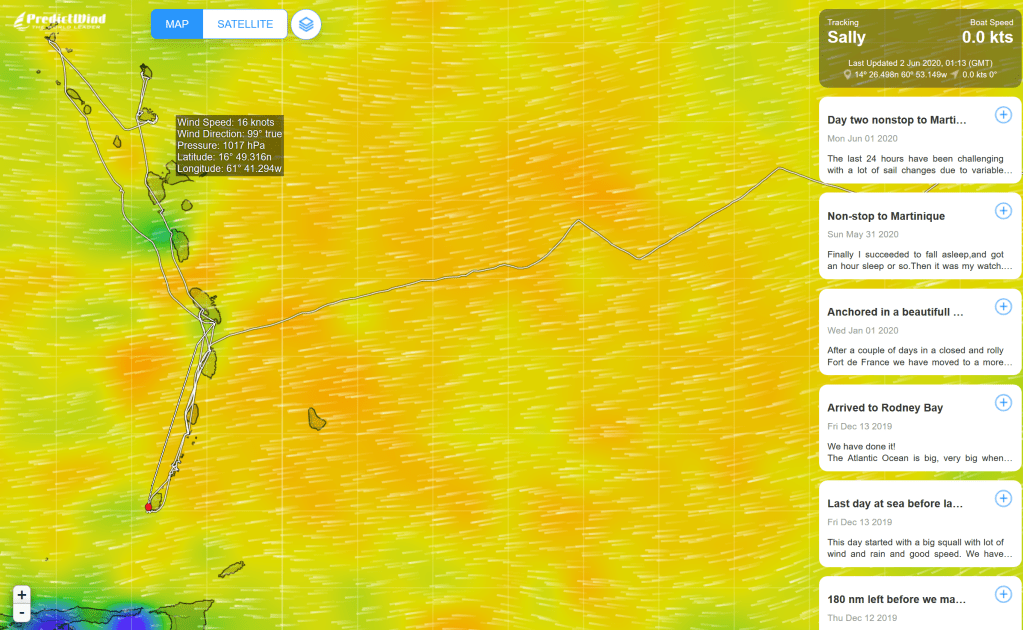
Task: Zoom in on the map
Action: (22, 594)
